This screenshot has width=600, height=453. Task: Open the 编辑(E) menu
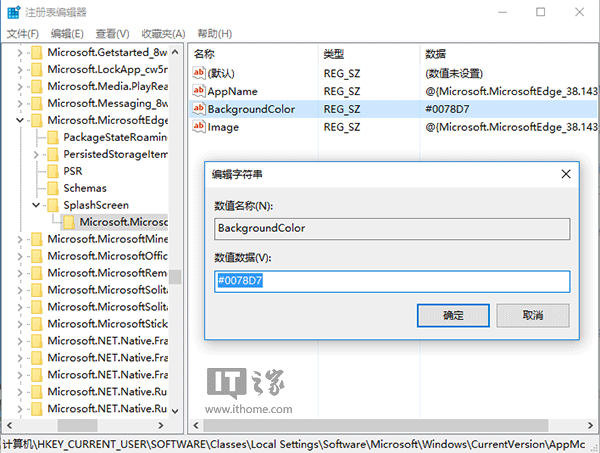(x=67, y=34)
